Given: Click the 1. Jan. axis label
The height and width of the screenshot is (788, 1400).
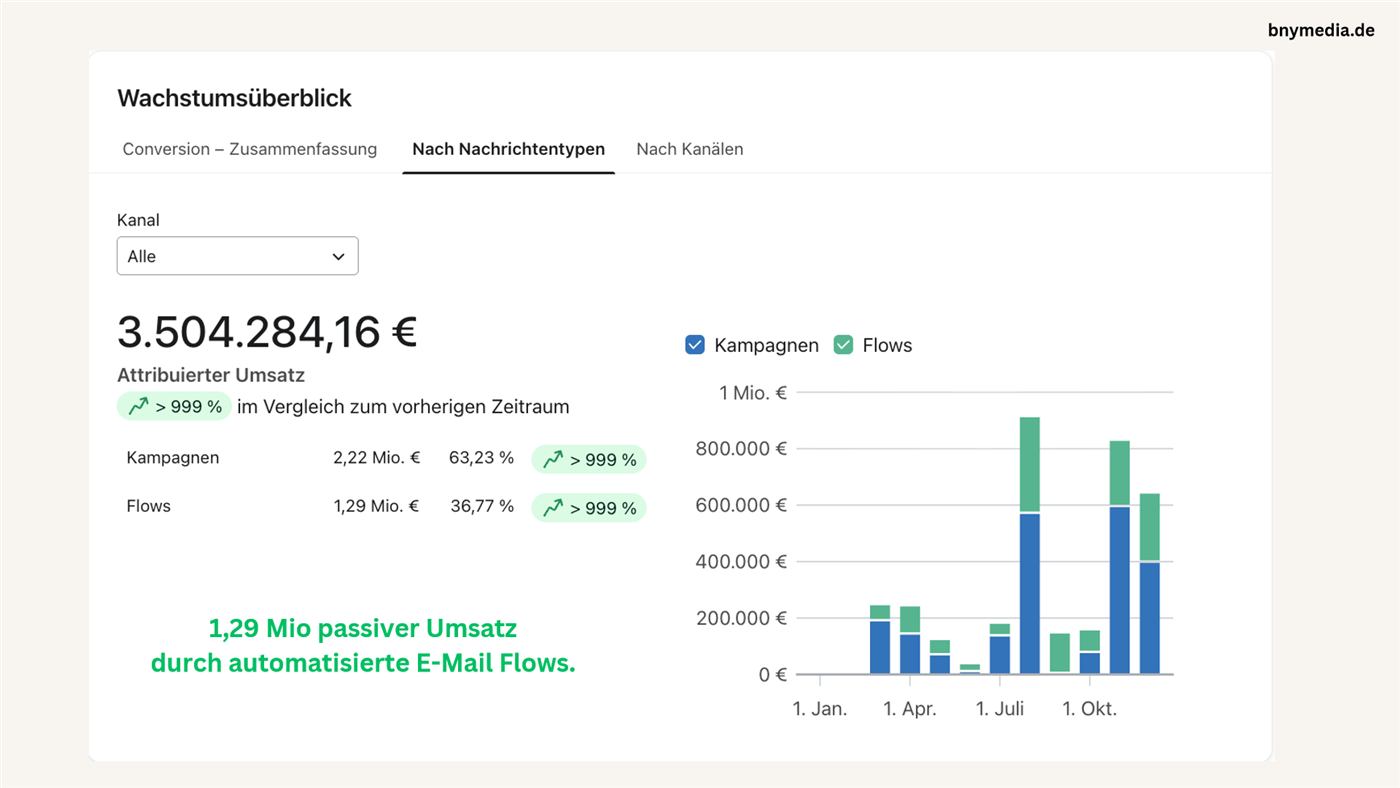Looking at the screenshot, I should (820, 709).
